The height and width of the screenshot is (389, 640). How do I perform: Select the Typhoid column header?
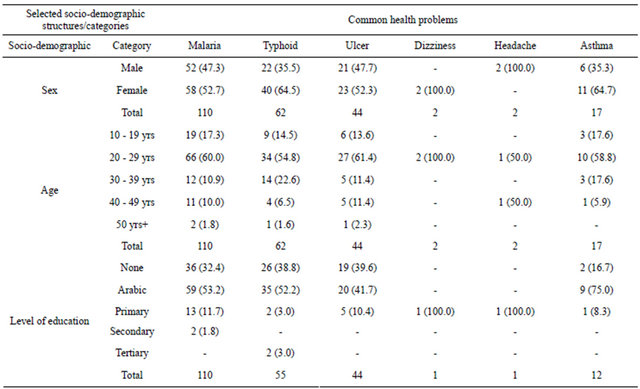coord(280,45)
